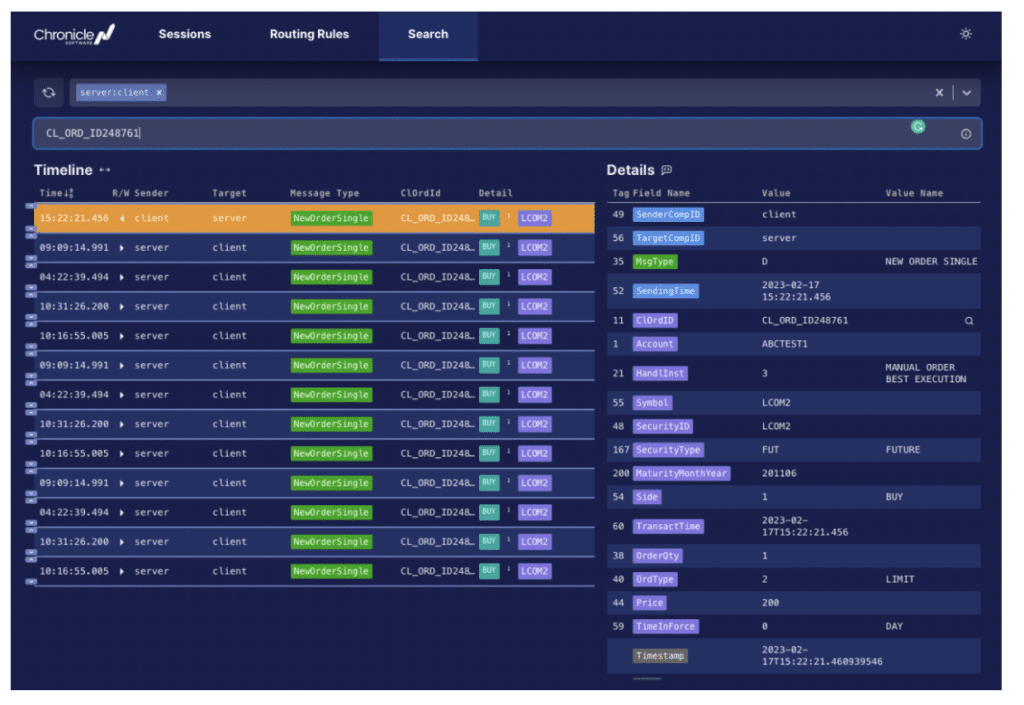Screen dimensions: 1024x705
Task: Click the search icon next to ClOrdID value
Action: pyautogui.click(x=968, y=321)
